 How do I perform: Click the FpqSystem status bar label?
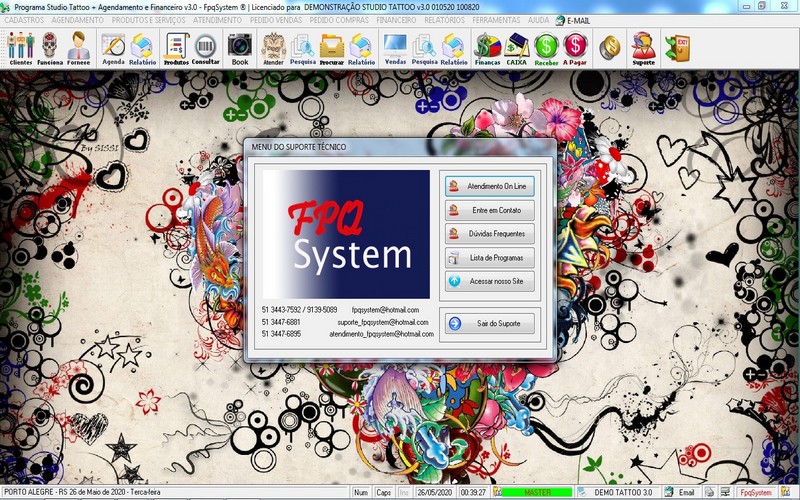click(x=756, y=492)
